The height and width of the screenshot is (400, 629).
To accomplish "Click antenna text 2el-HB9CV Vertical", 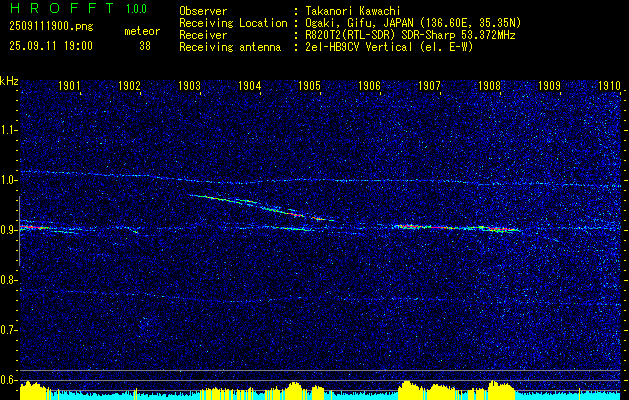I will [x=359, y=47].
